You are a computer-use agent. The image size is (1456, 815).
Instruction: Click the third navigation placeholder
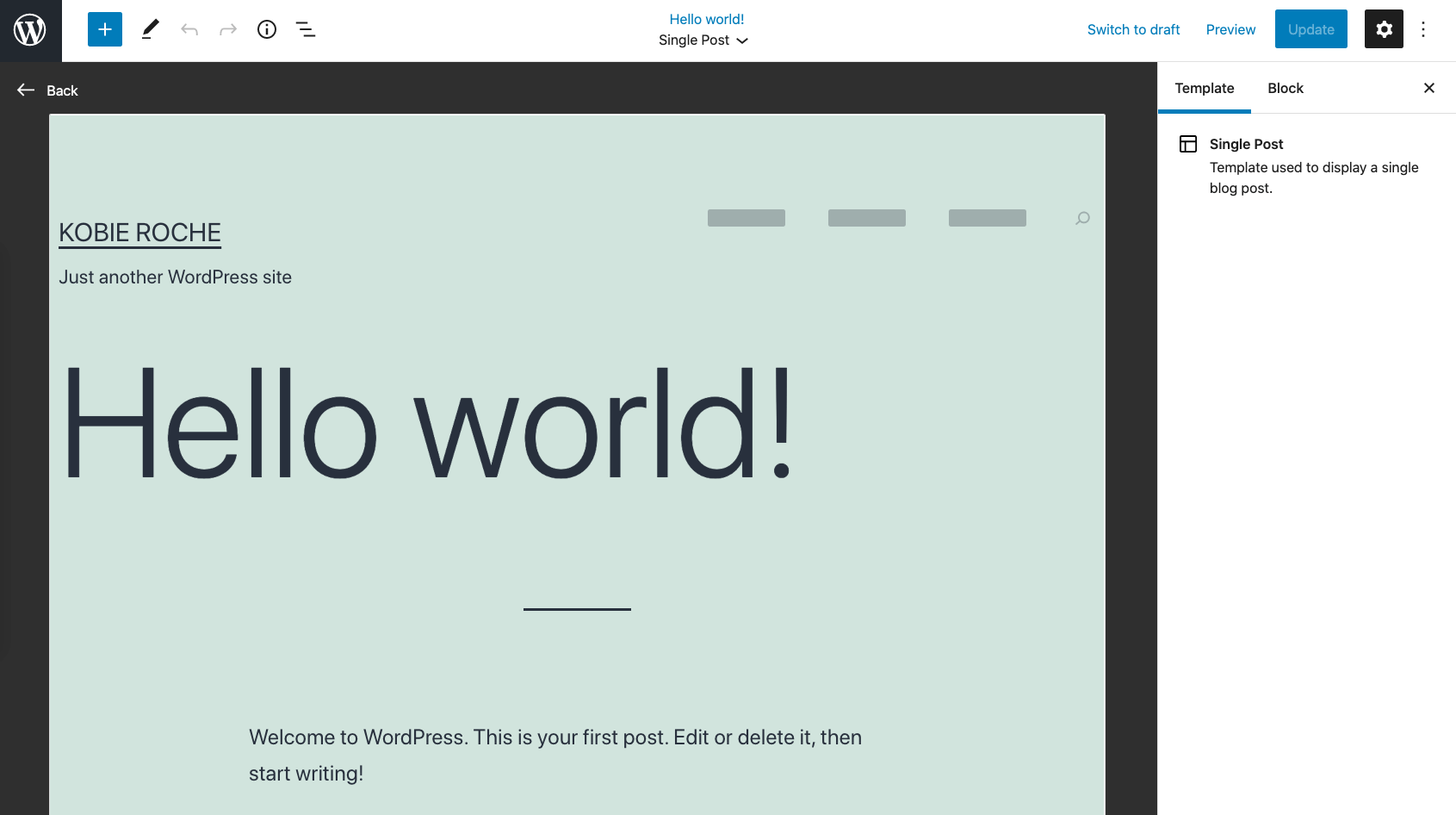click(988, 218)
